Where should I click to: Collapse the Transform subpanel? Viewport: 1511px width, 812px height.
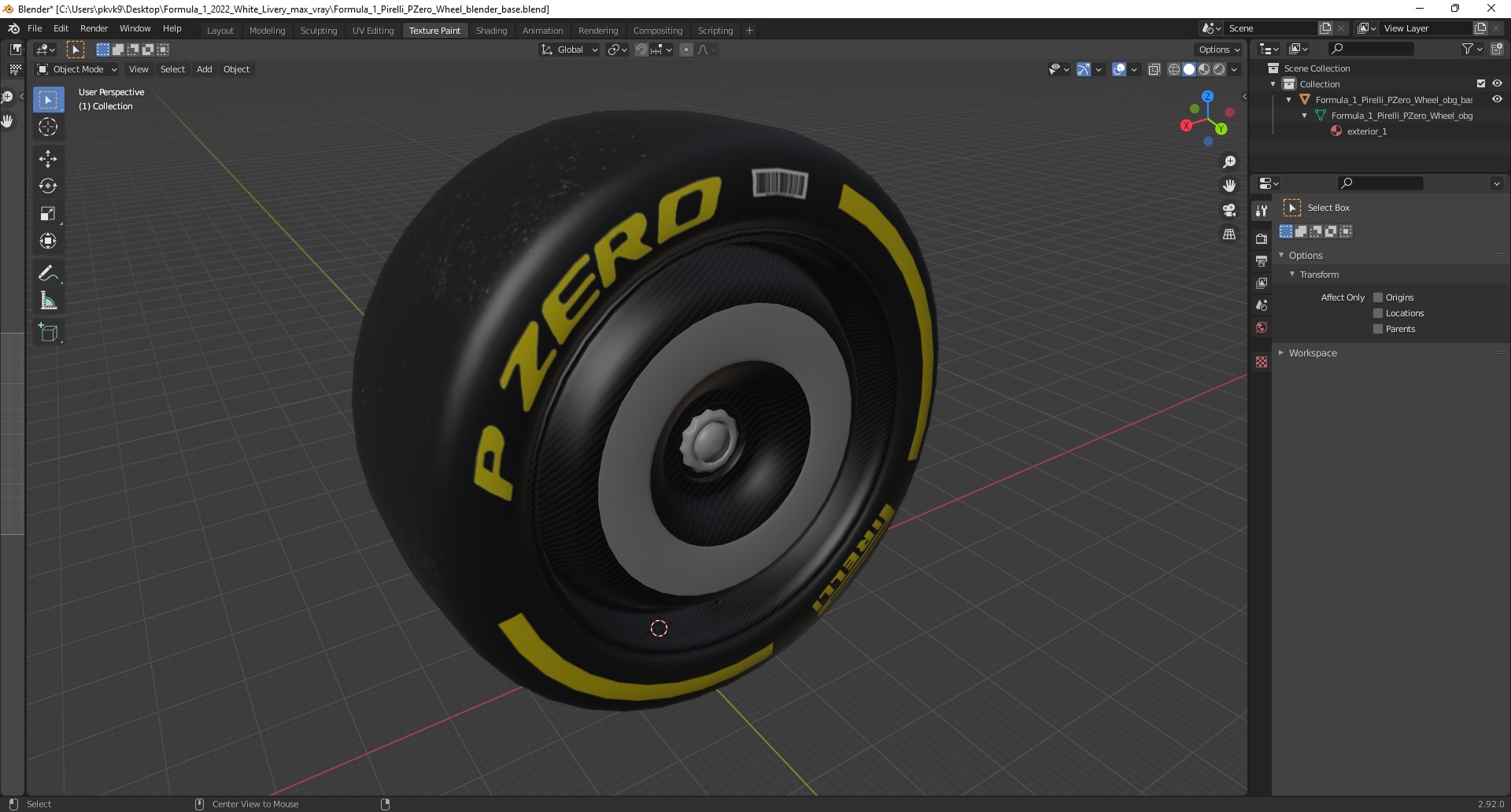(x=1292, y=274)
